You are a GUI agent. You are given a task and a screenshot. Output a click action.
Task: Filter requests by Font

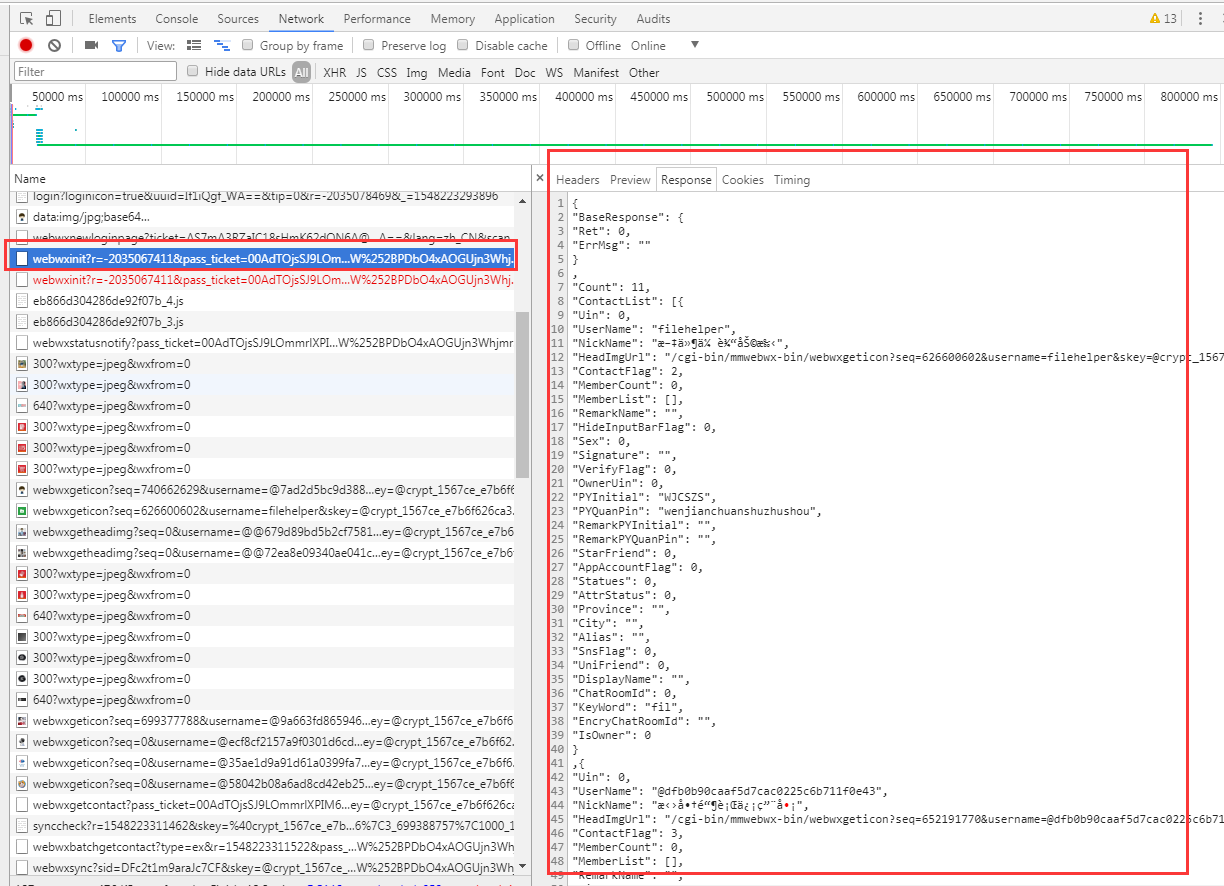492,72
